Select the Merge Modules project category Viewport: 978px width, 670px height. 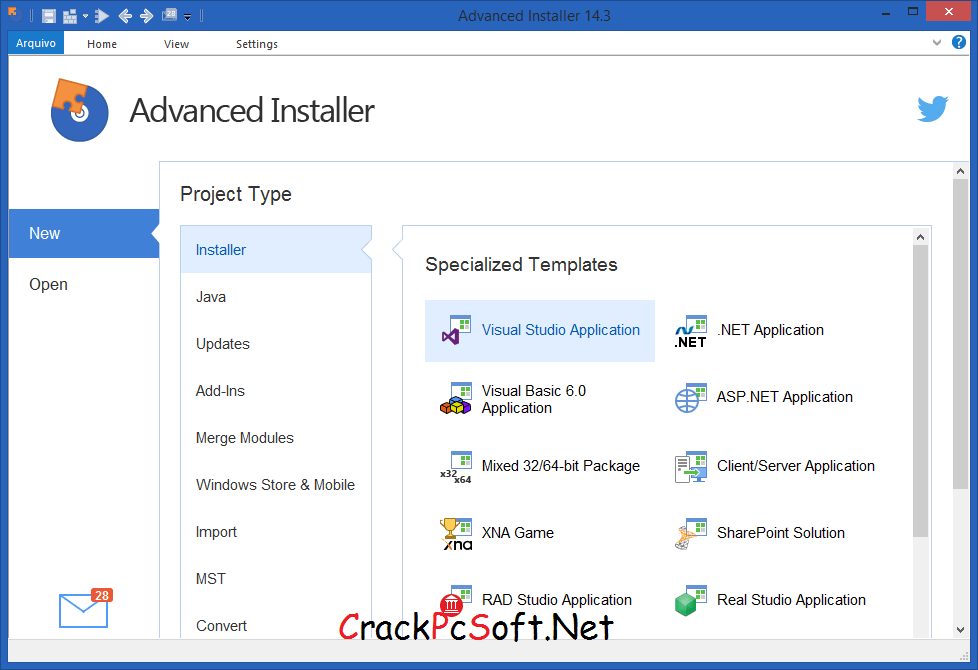276,438
